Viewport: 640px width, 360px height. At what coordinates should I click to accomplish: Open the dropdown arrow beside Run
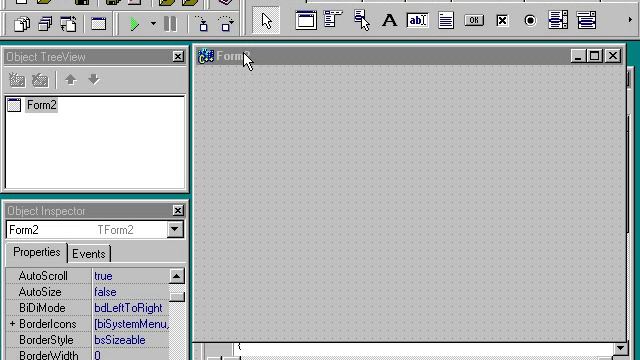pyautogui.click(x=153, y=24)
